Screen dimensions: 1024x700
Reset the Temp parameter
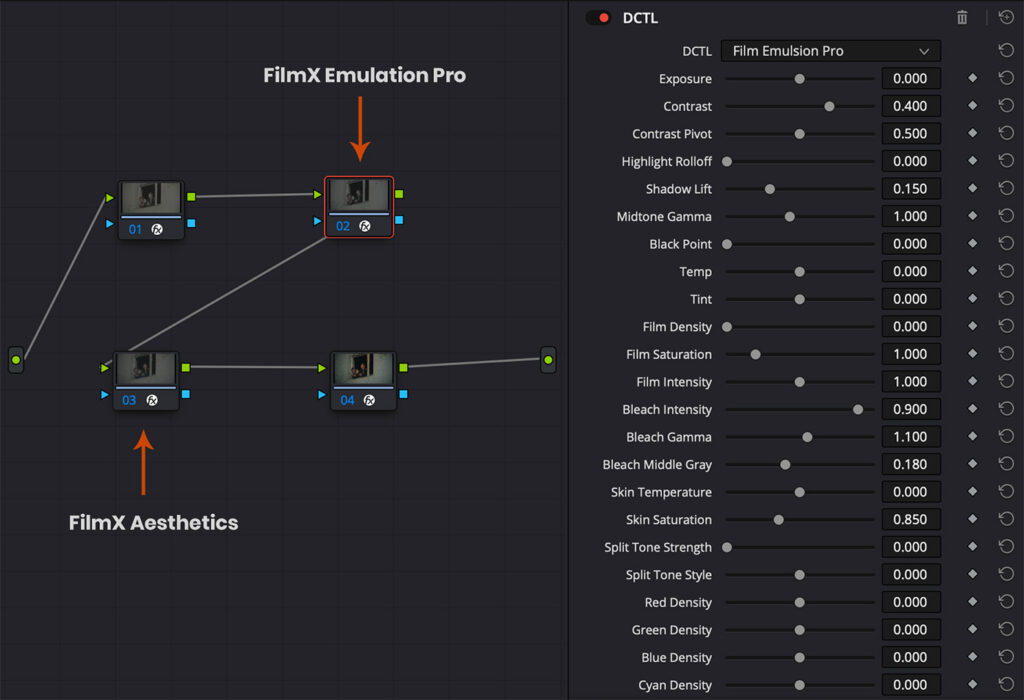[1006, 270]
